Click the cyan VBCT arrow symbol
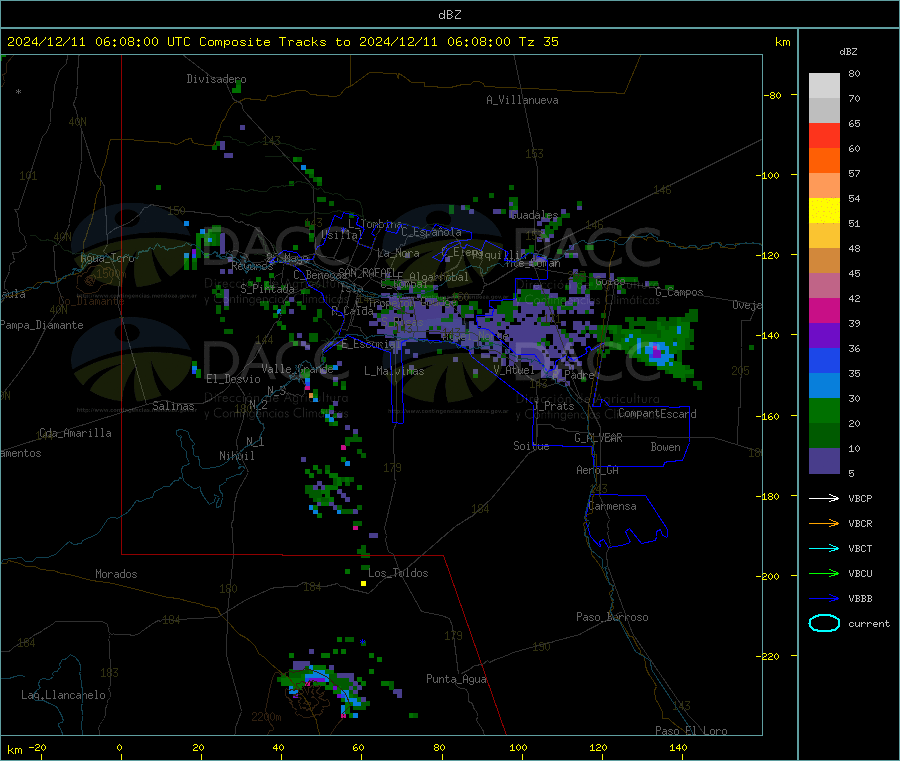 click(824, 548)
